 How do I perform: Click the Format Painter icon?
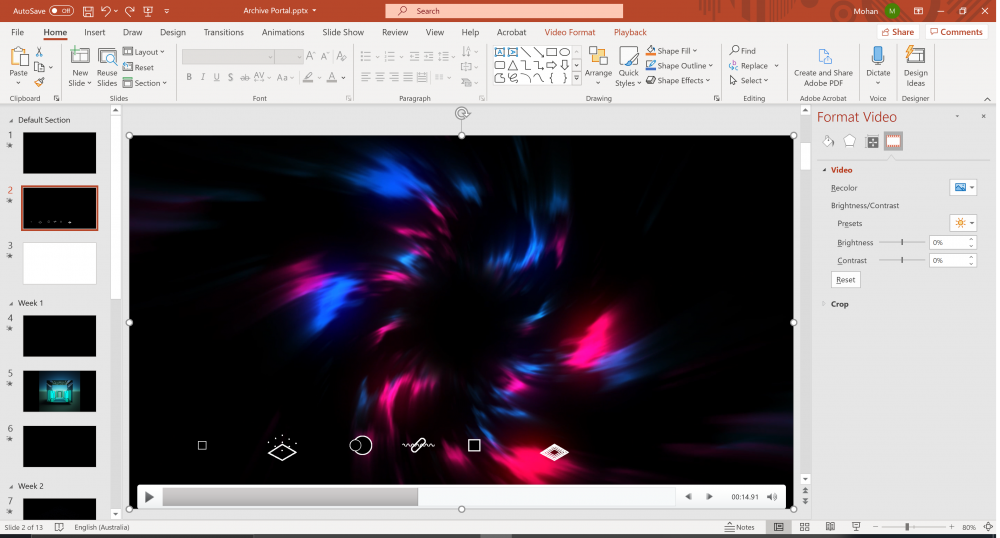click(40, 82)
